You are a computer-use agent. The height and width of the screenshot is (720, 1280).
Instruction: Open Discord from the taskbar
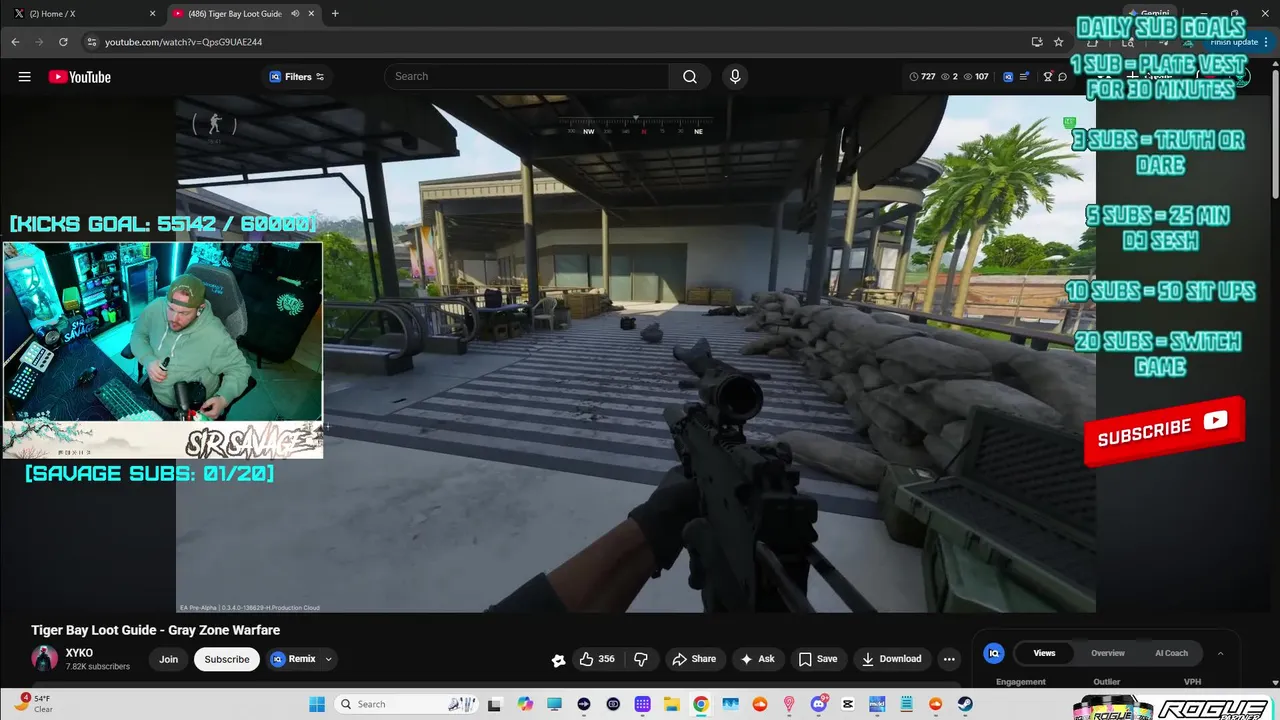click(x=819, y=704)
